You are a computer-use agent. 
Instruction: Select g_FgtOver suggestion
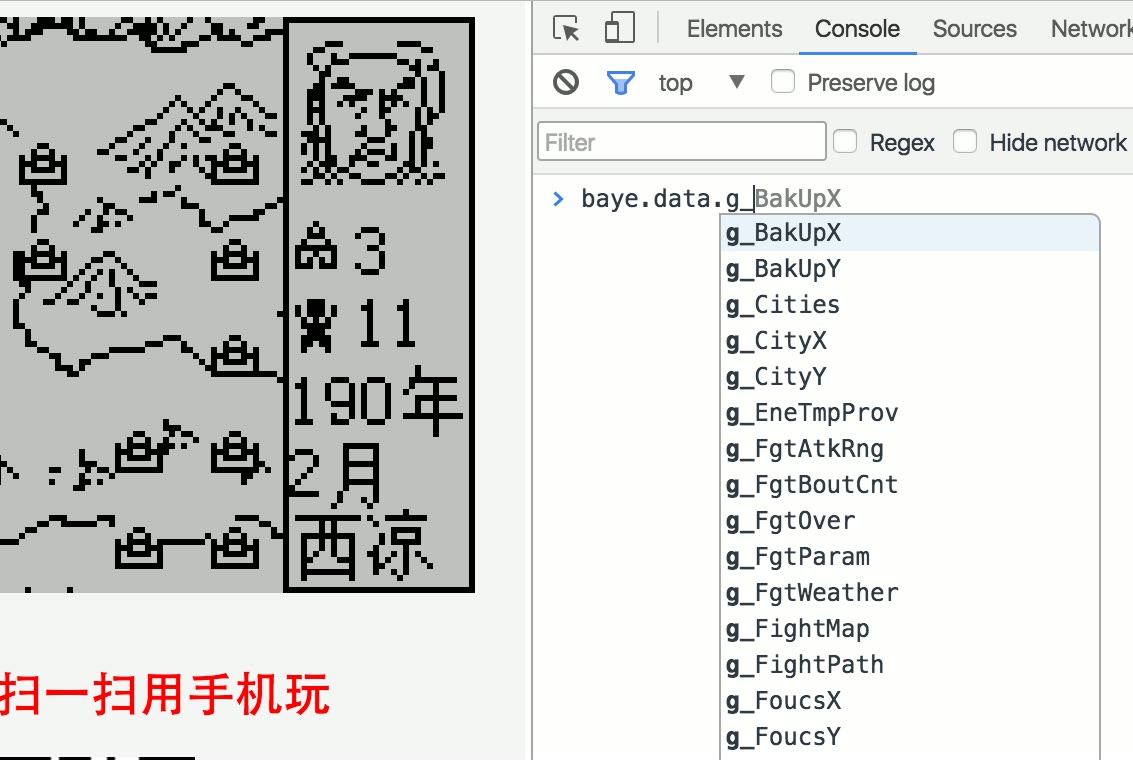point(910,521)
